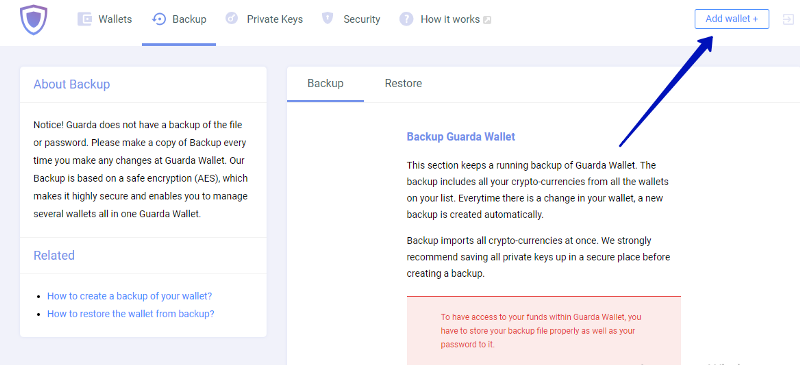Click the Private Keys key icon

coord(232,19)
